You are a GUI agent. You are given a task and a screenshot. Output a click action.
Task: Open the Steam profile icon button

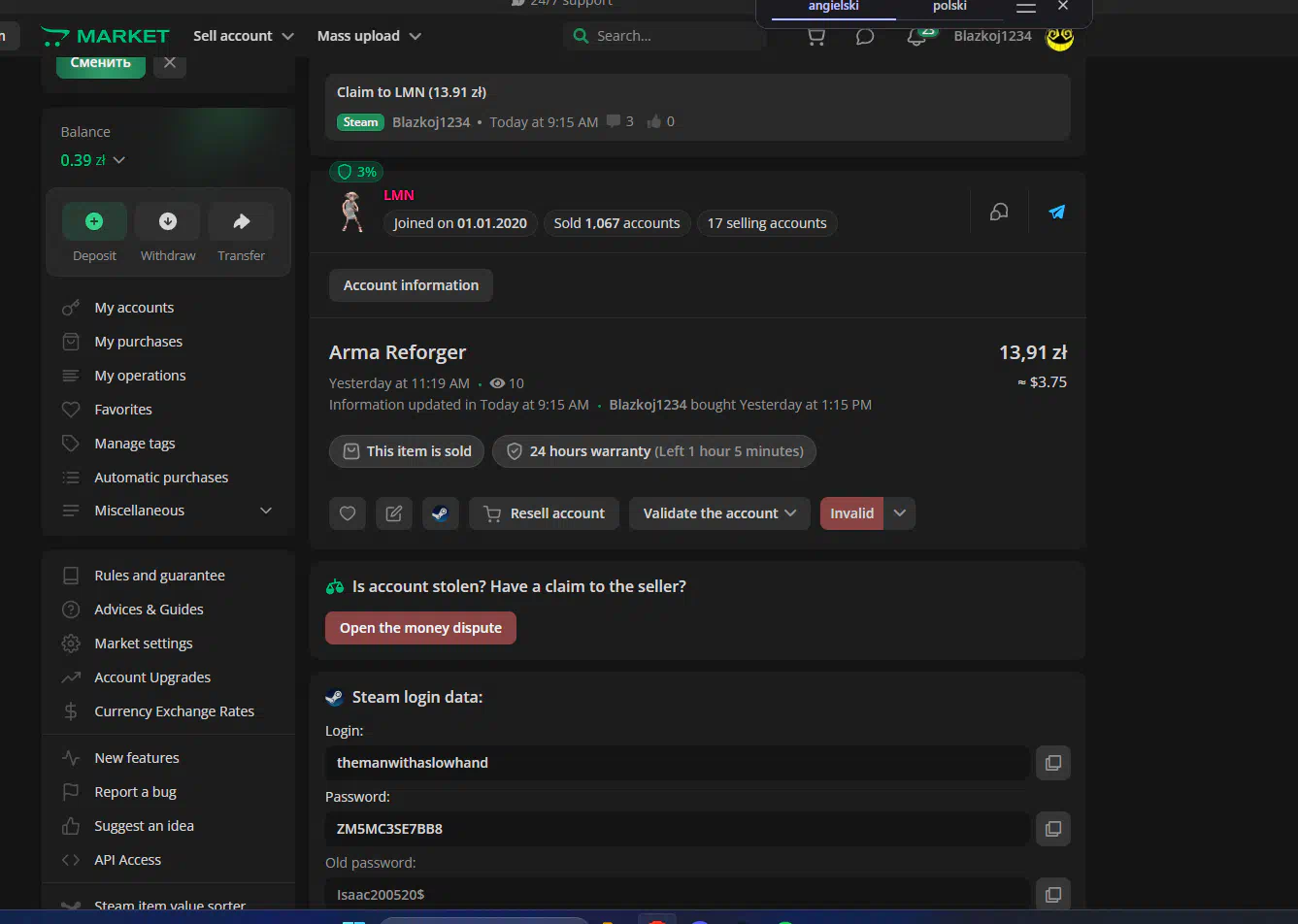pos(440,513)
